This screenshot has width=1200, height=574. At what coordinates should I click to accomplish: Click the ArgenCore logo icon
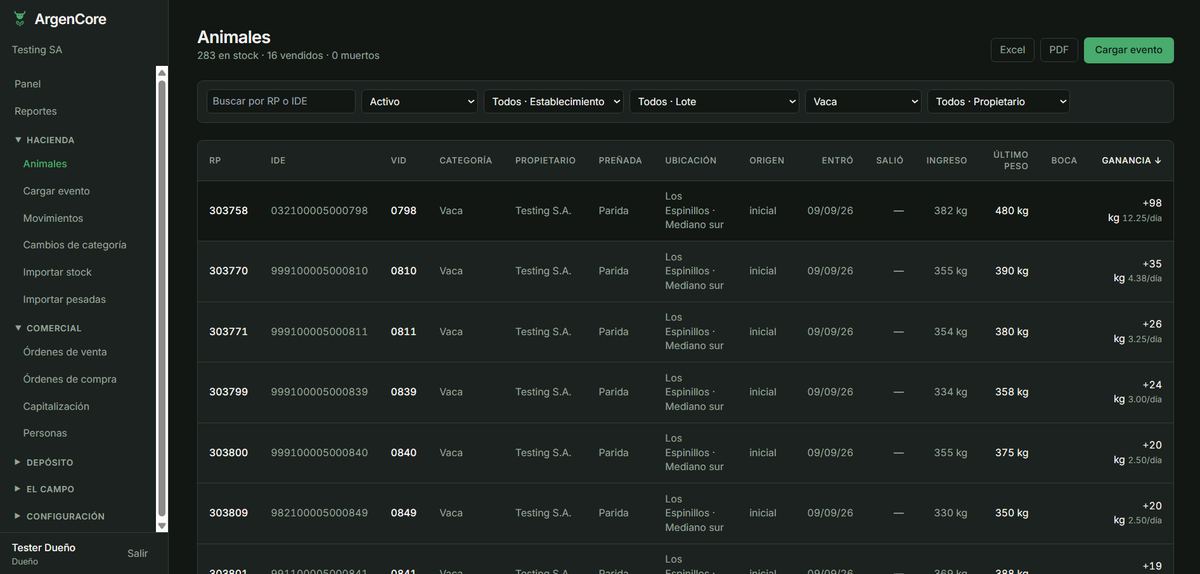tap(20, 19)
